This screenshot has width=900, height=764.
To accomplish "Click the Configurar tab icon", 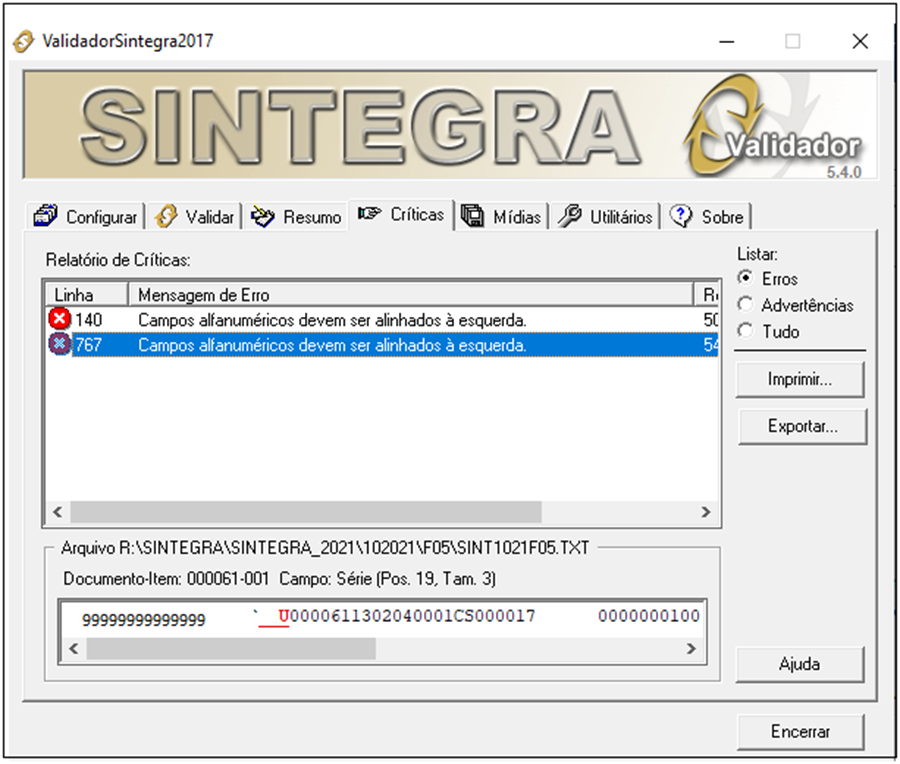I will (45, 216).
